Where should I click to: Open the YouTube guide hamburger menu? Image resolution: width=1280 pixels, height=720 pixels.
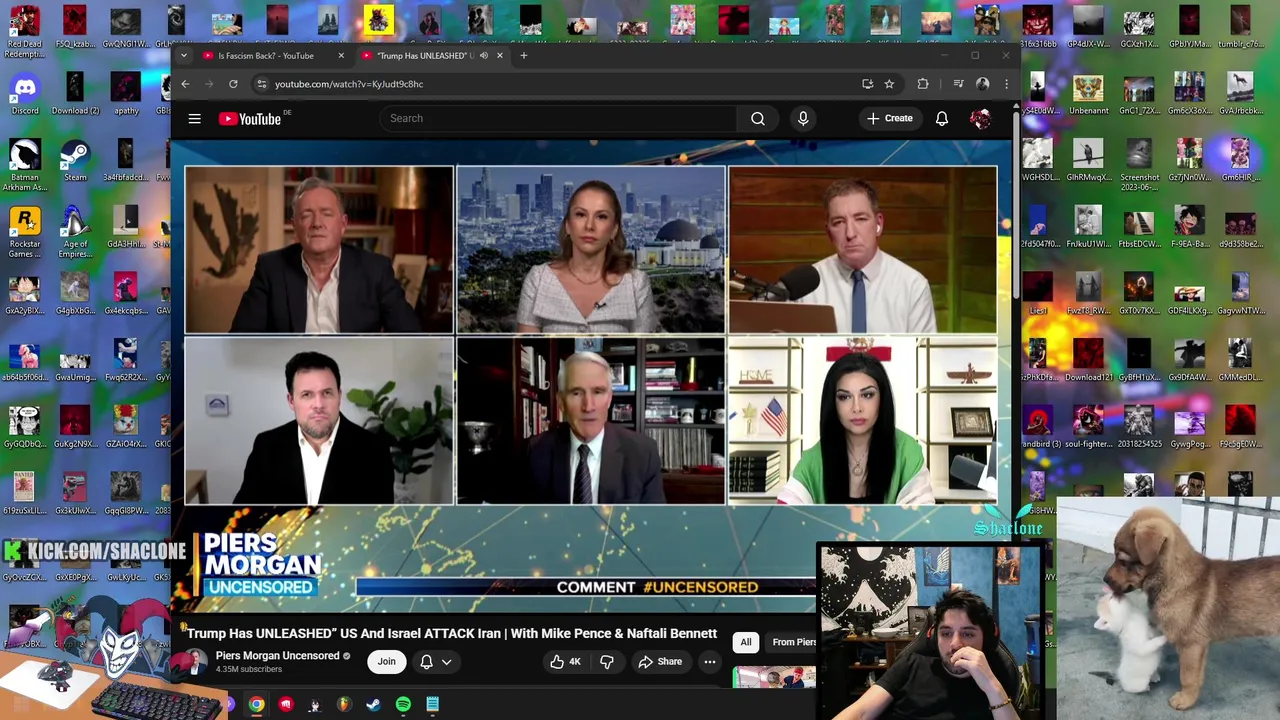[195, 119]
